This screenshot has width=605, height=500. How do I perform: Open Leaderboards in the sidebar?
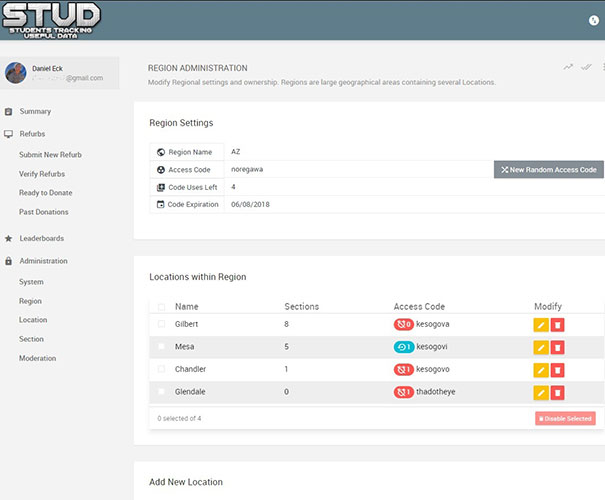click(41, 239)
